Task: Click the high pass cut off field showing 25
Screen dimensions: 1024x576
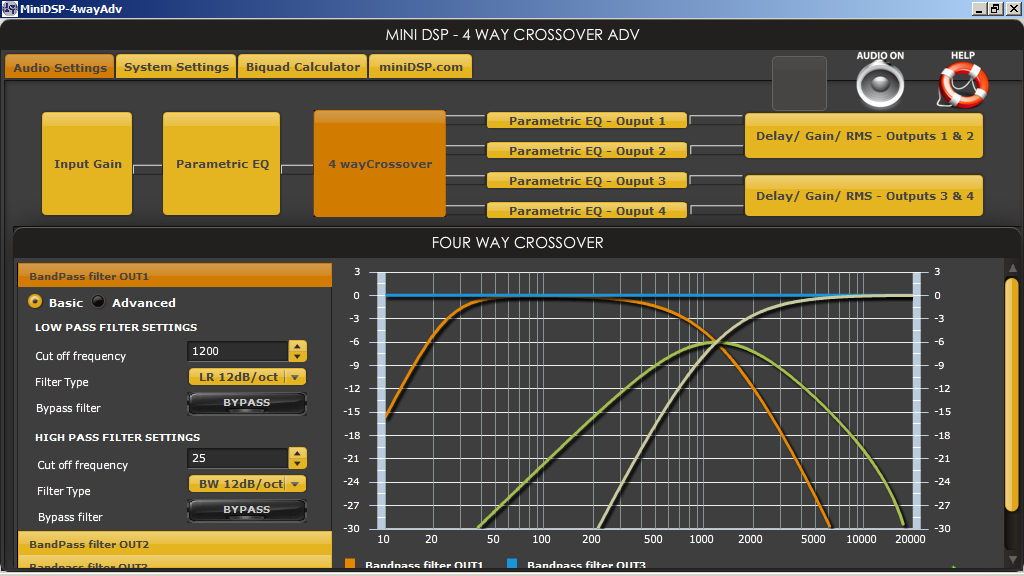Action: [238, 458]
